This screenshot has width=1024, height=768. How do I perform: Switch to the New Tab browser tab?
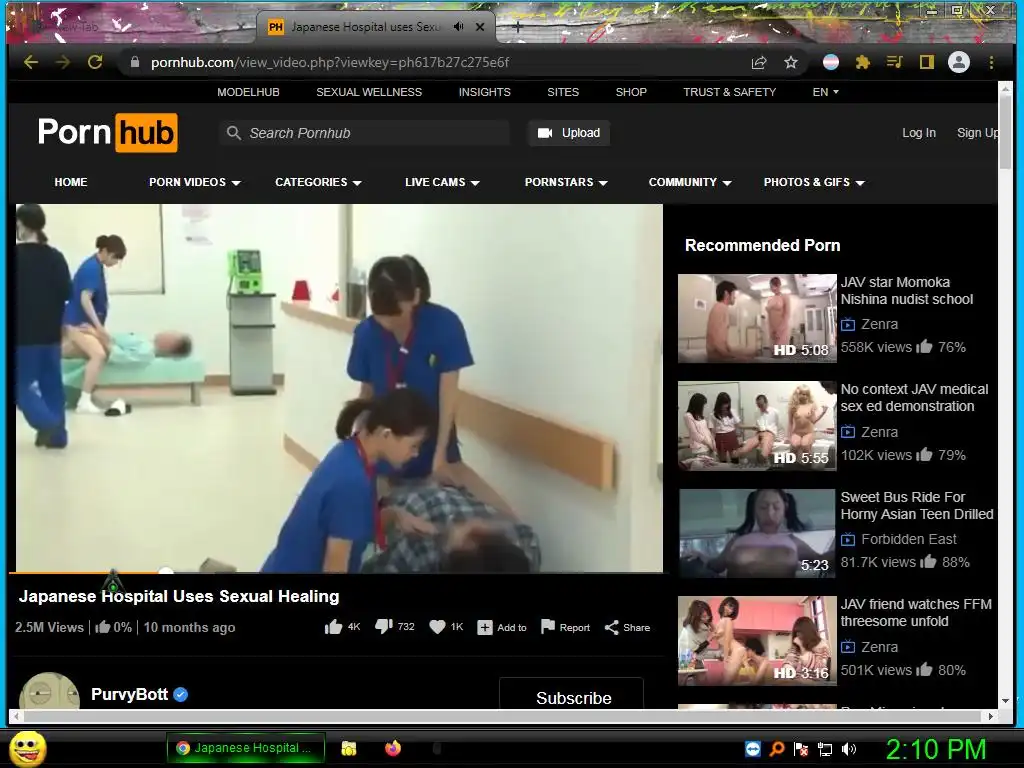point(77,27)
